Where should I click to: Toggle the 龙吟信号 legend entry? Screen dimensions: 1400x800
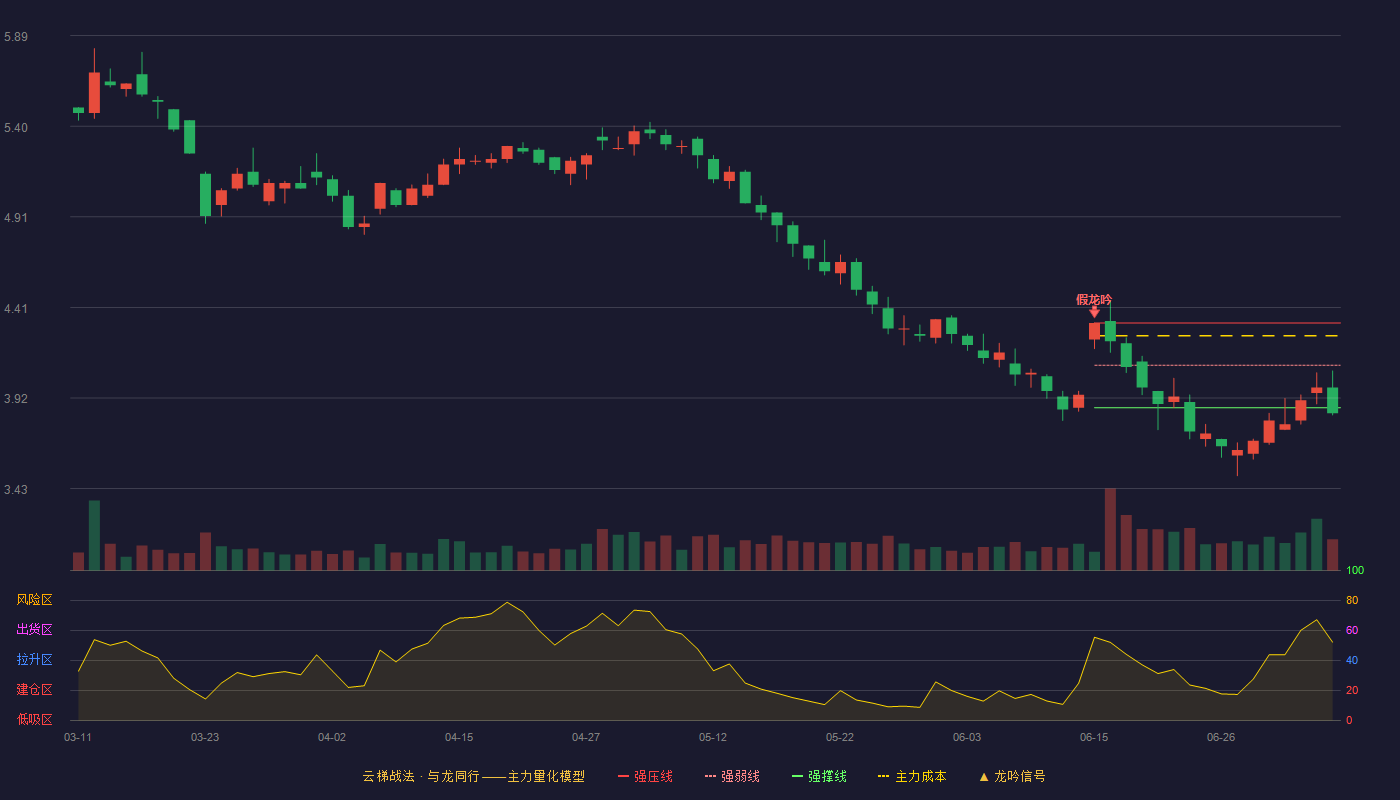[1012, 776]
